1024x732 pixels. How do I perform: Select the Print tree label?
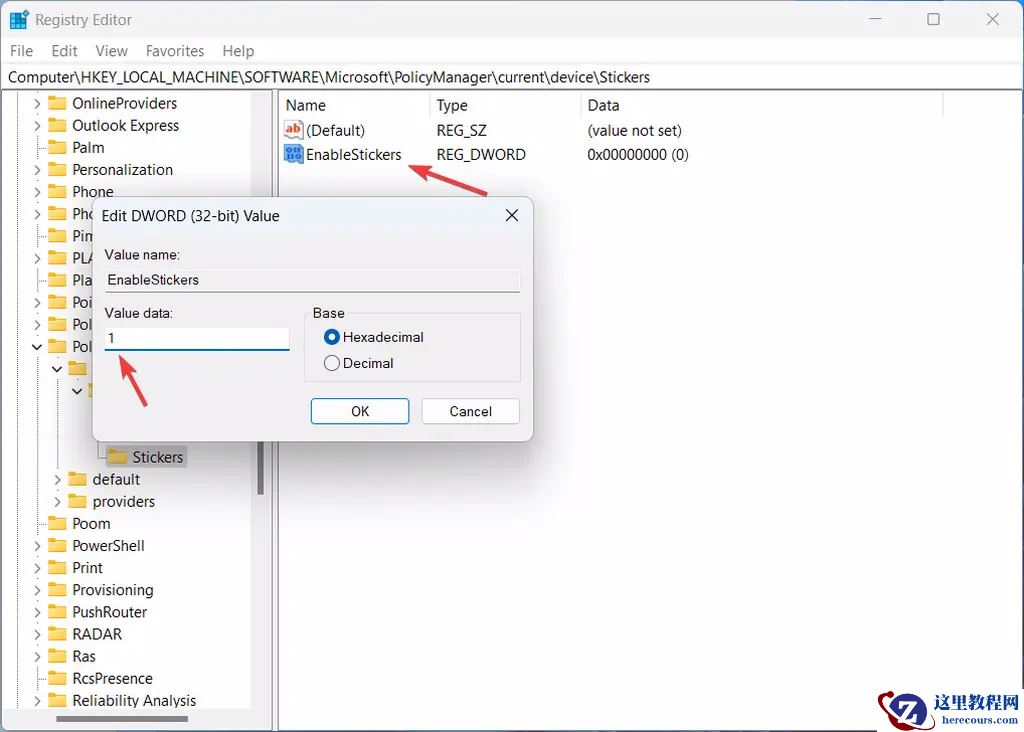click(x=88, y=568)
